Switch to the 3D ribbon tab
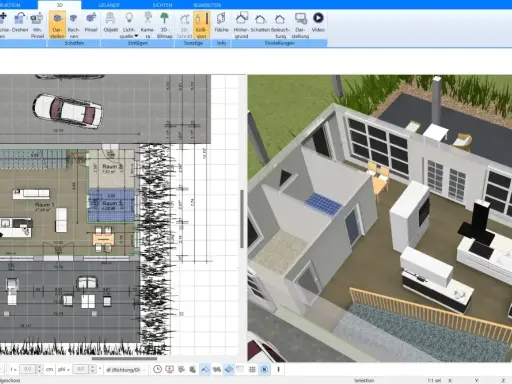The image size is (512, 384). click(59, 5)
